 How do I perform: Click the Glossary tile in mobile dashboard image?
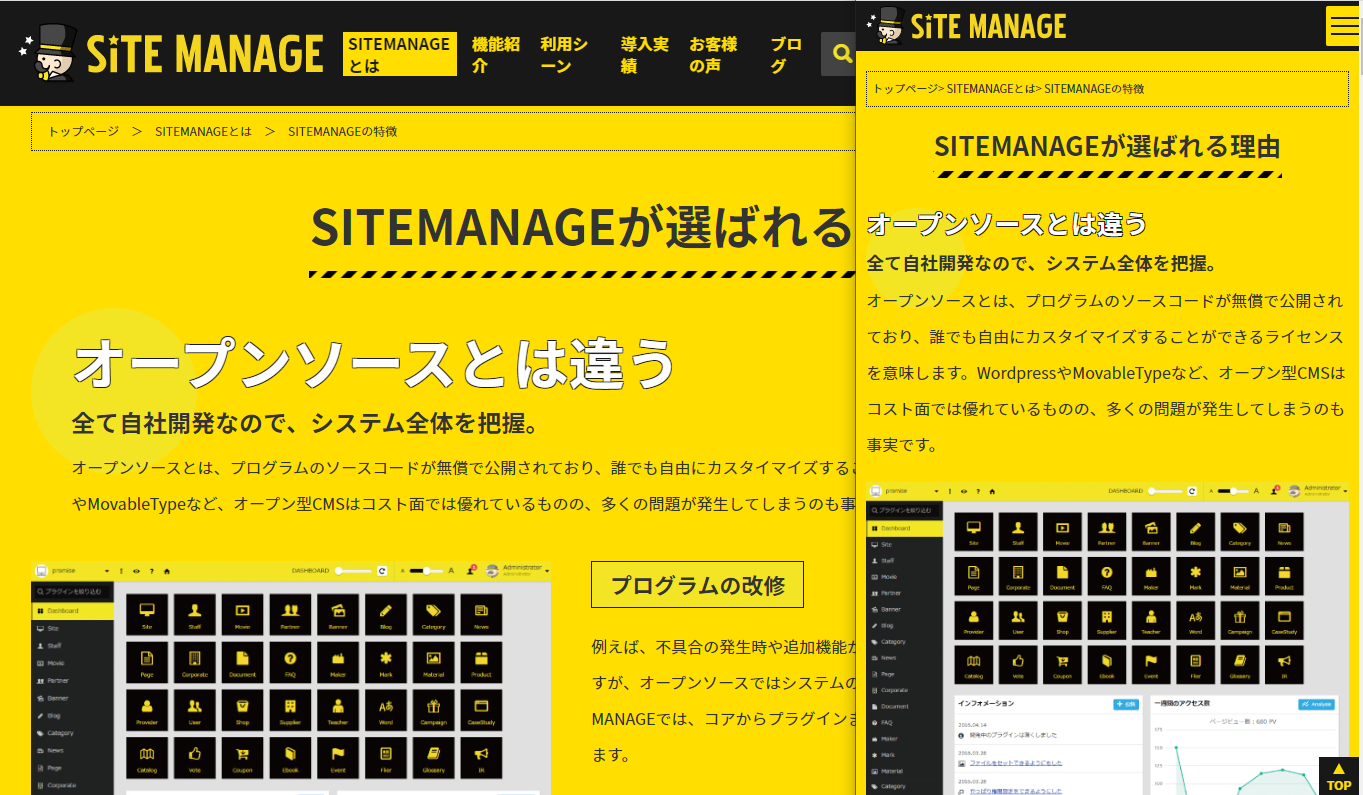[1240, 665]
